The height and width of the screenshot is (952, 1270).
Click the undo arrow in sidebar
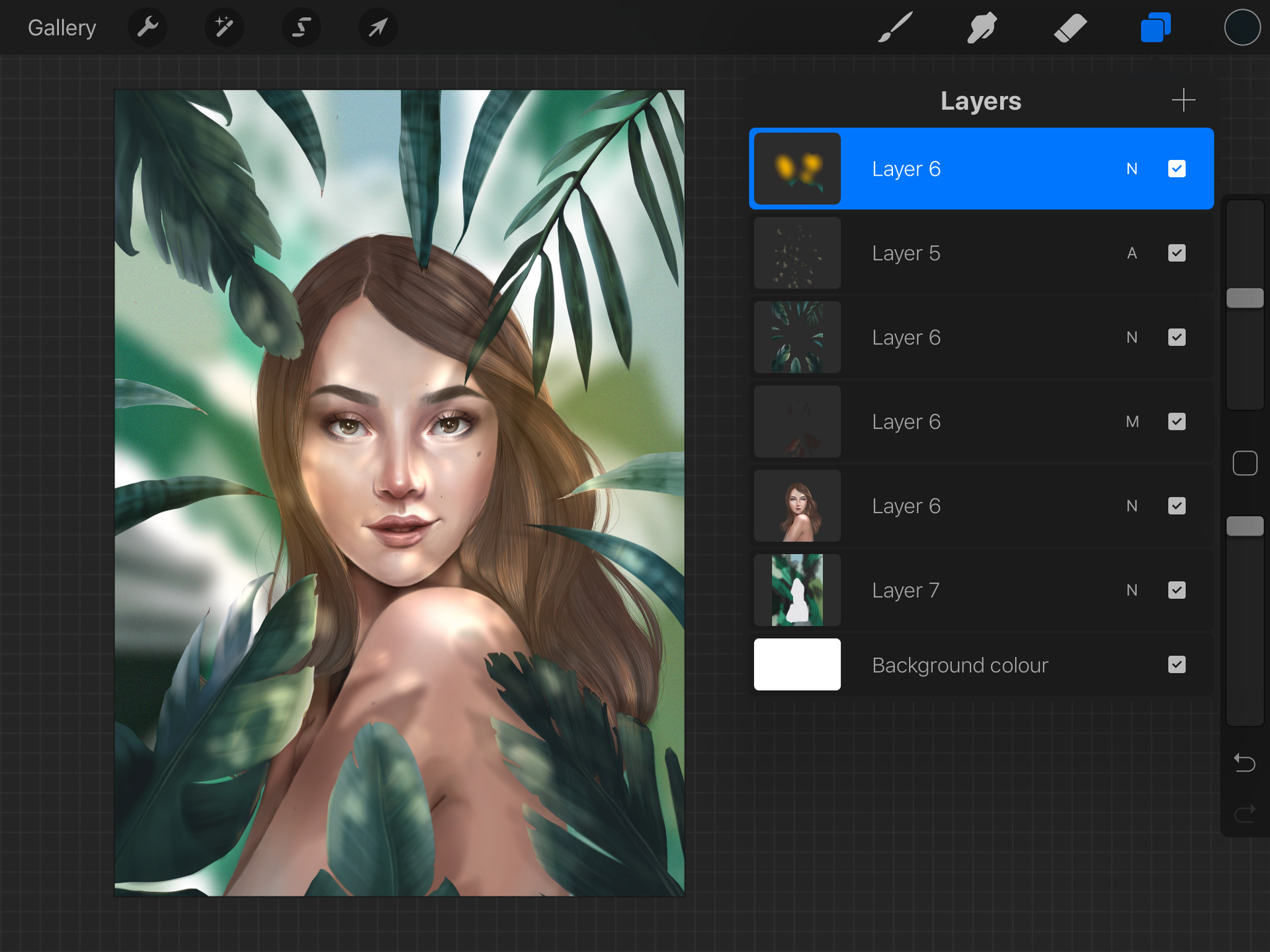1244,763
